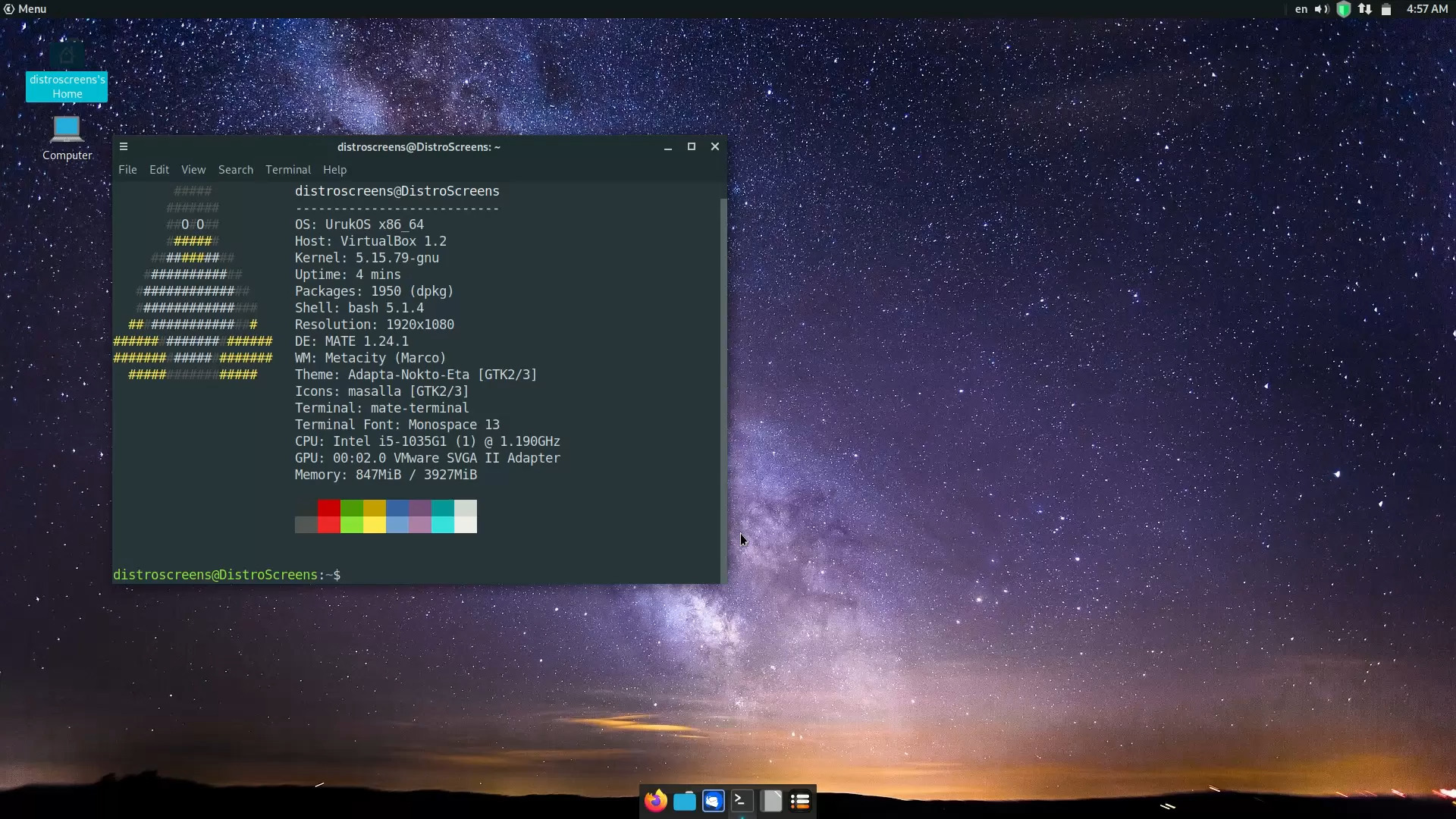The height and width of the screenshot is (819, 1456).
Task: Open the Thunderbird mail client in dock
Action: pos(714,801)
